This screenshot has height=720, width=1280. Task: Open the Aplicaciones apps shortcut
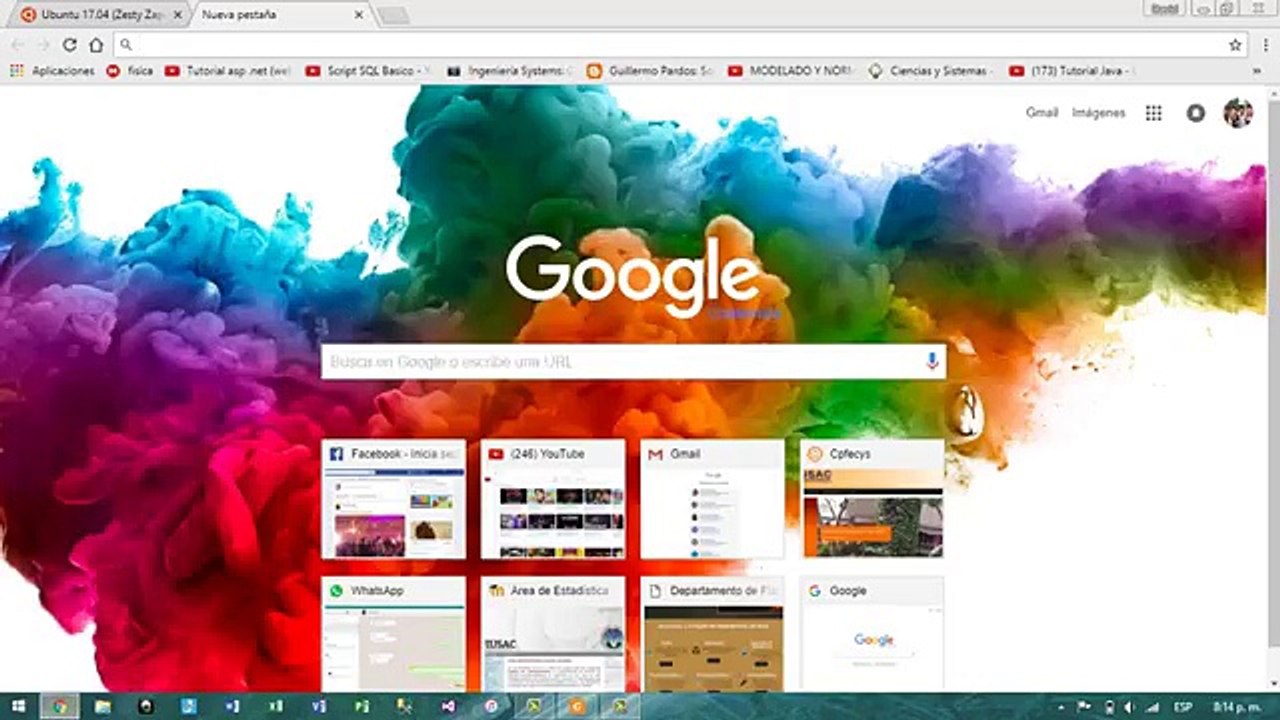point(52,71)
